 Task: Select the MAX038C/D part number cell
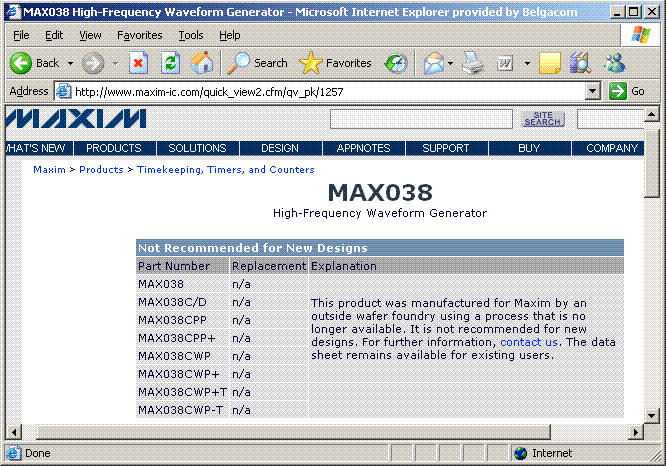183,302
